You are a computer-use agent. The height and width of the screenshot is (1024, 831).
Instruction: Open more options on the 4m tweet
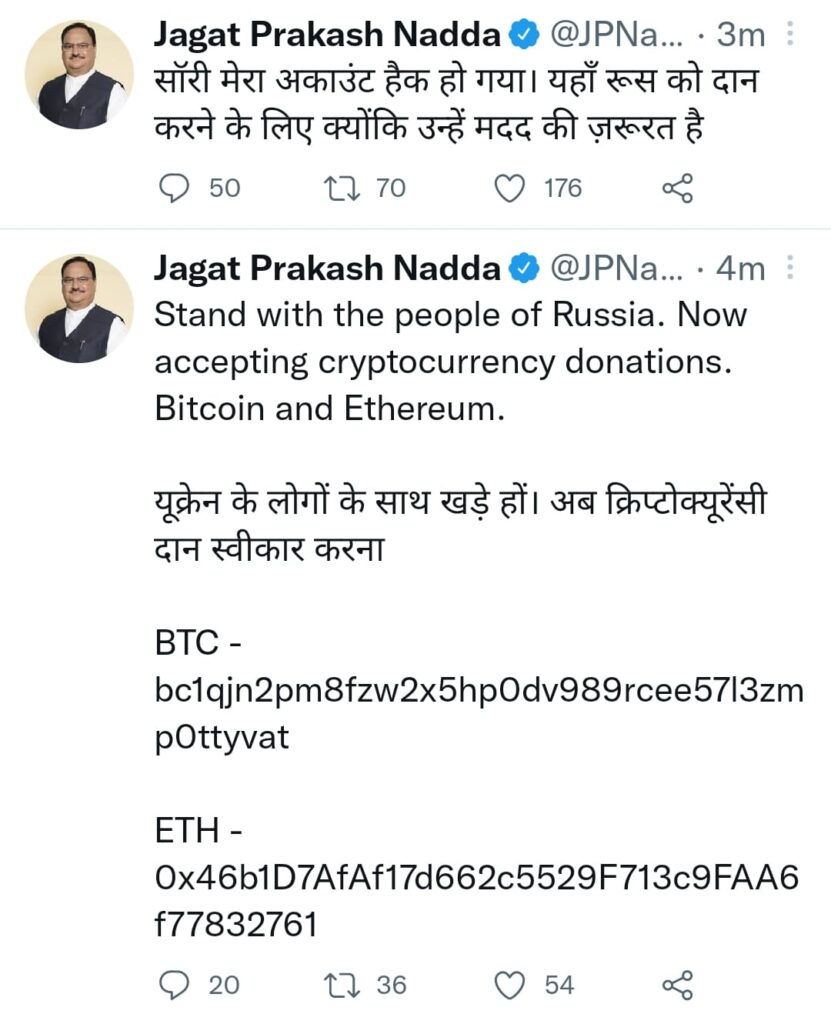click(x=790, y=268)
